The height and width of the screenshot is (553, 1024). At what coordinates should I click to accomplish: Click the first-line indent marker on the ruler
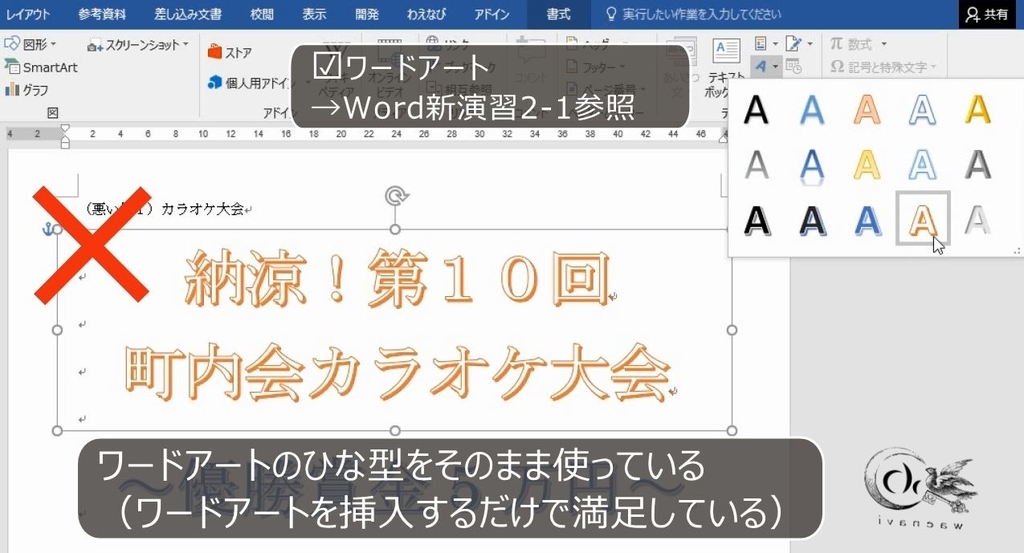(x=65, y=129)
